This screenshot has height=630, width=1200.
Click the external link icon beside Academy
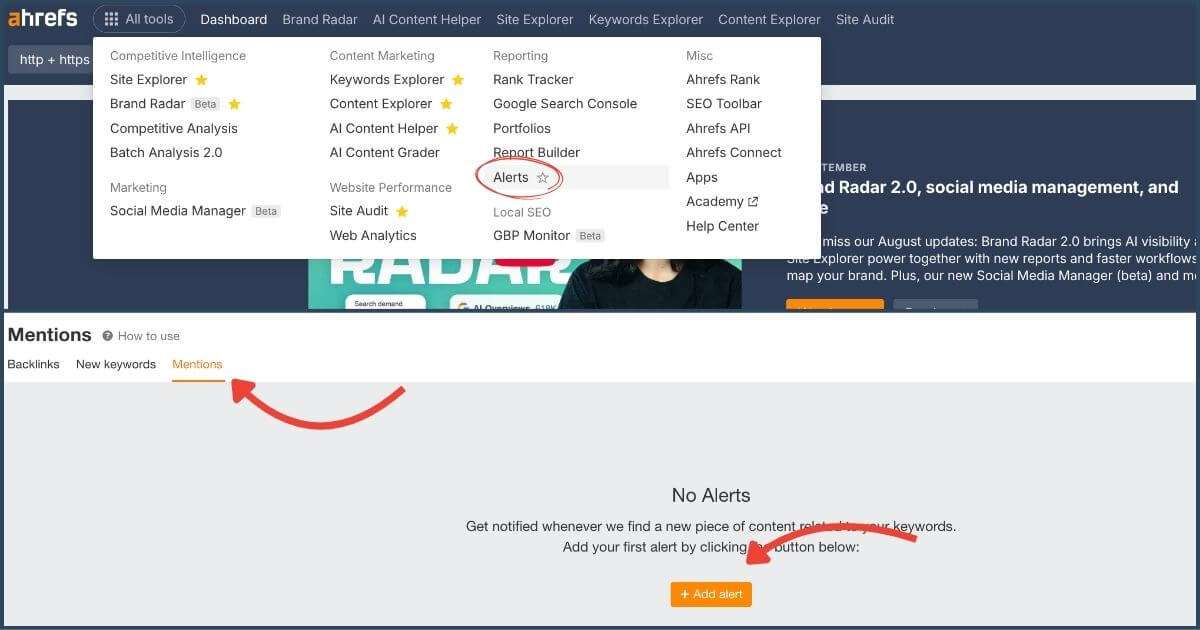click(752, 201)
